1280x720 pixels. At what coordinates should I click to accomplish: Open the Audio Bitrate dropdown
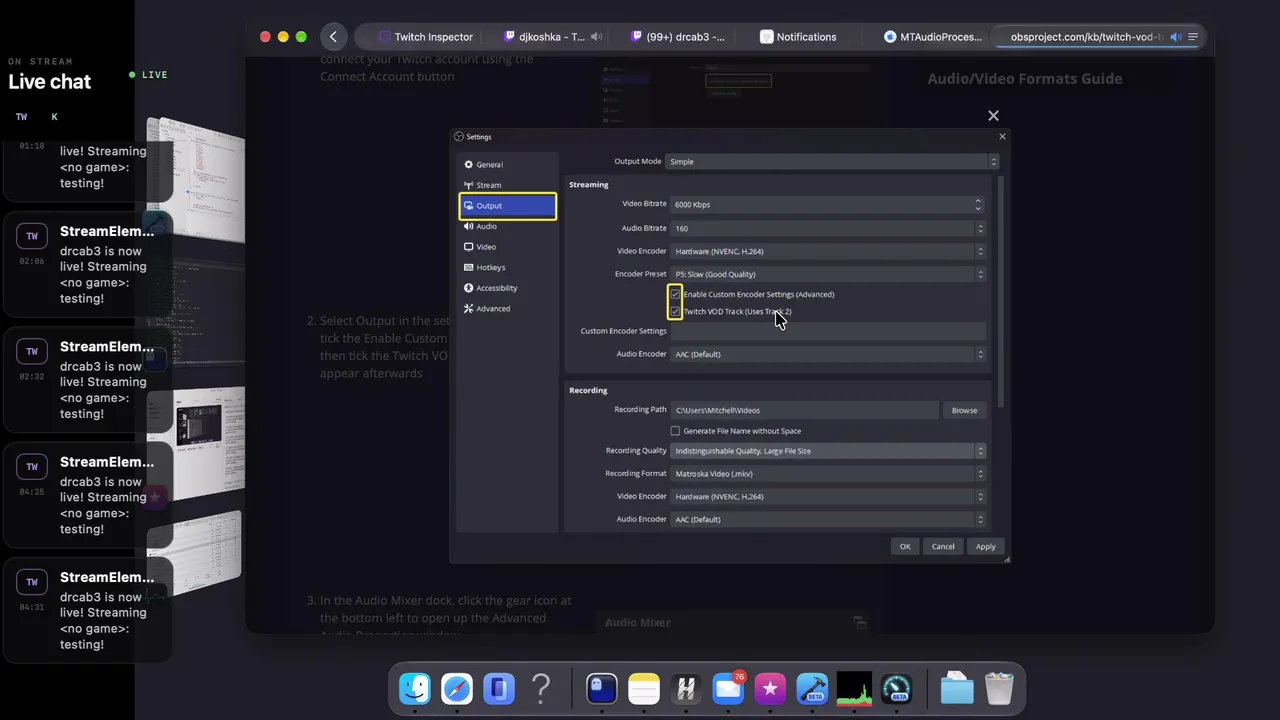(x=829, y=228)
